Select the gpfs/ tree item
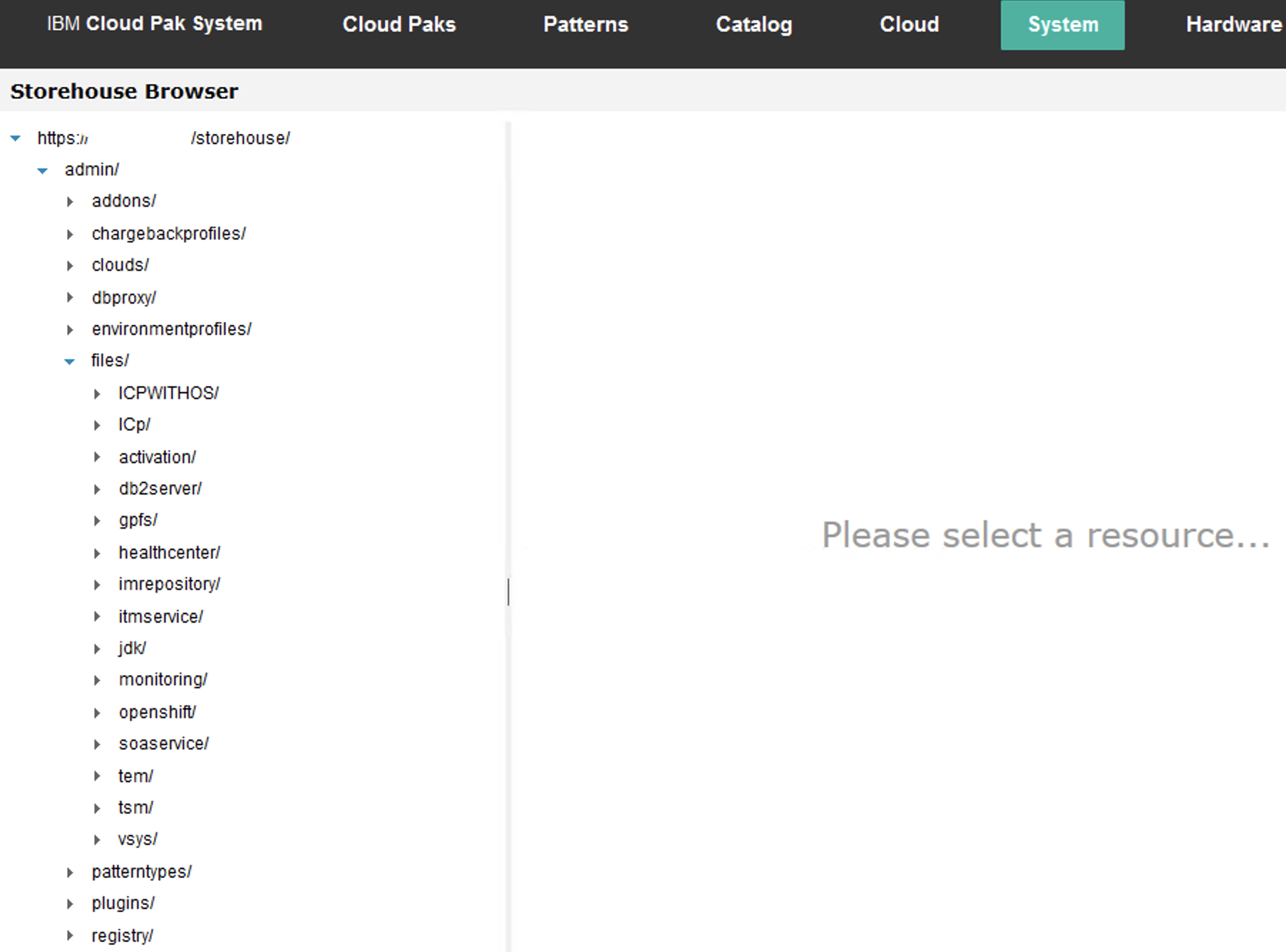Screen dimensions: 1286x952 (x=138, y=520)
